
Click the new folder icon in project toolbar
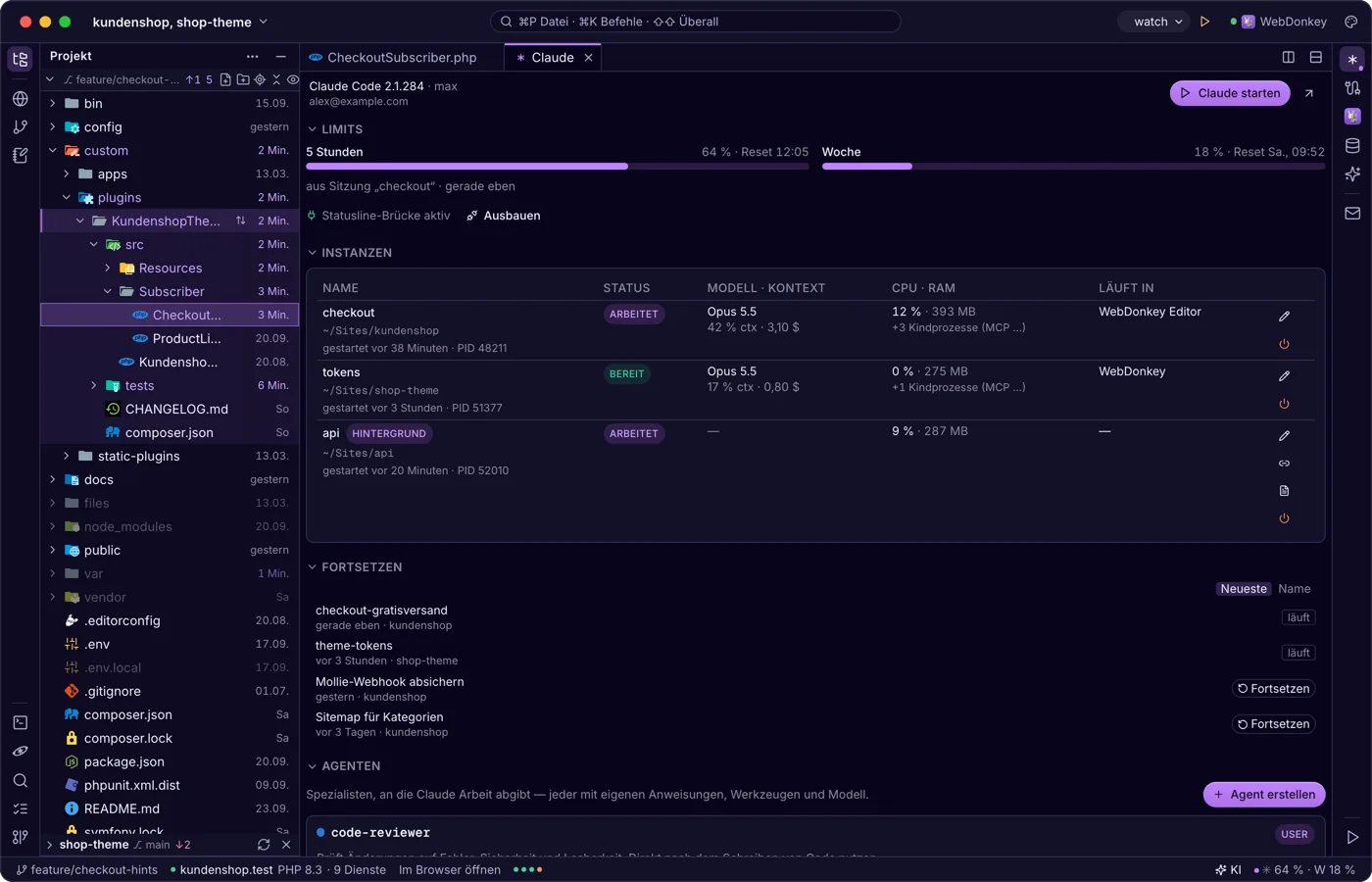click(x=243, y=79)
